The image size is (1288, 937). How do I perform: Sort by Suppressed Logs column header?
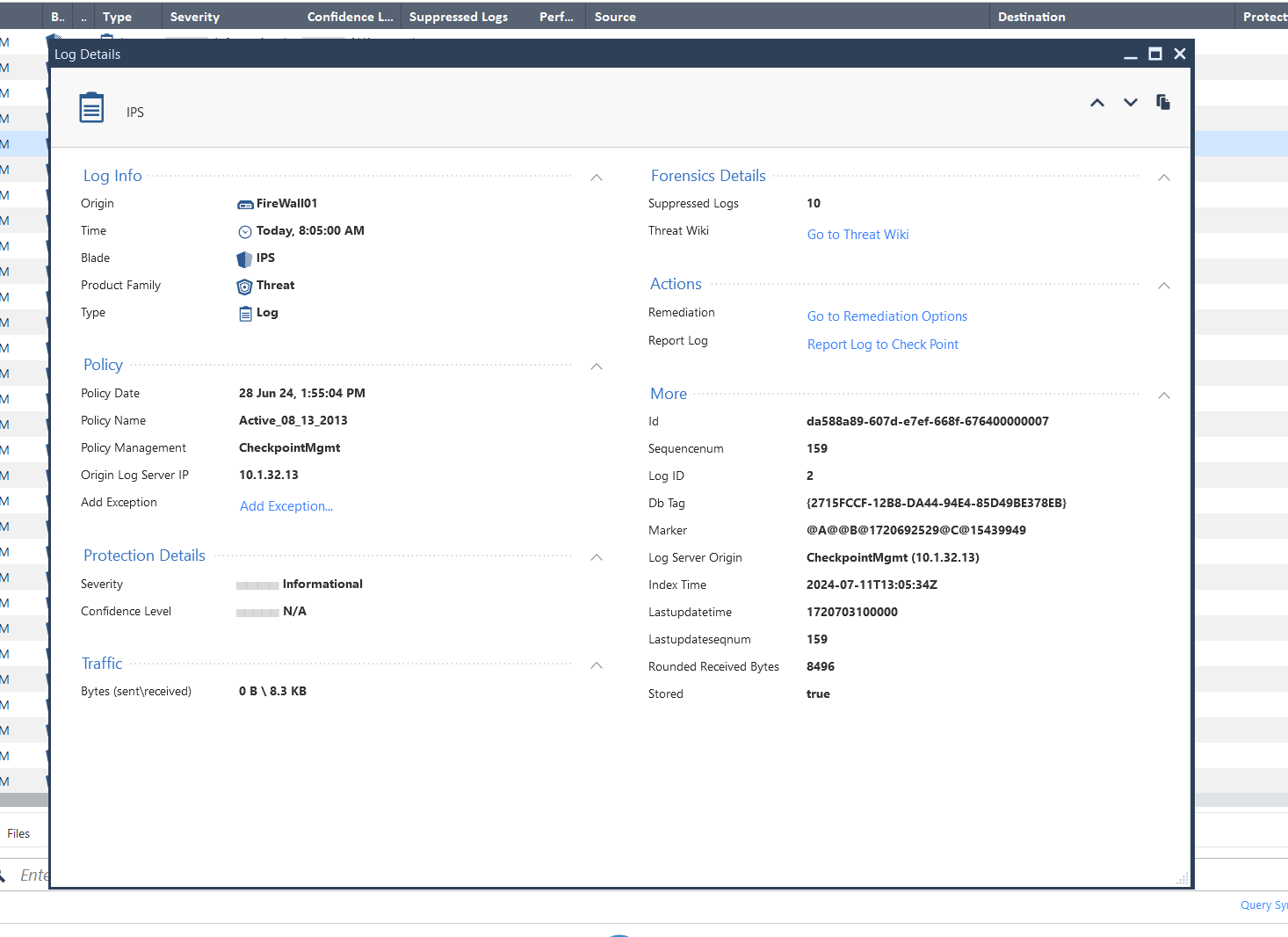[459, 17]
